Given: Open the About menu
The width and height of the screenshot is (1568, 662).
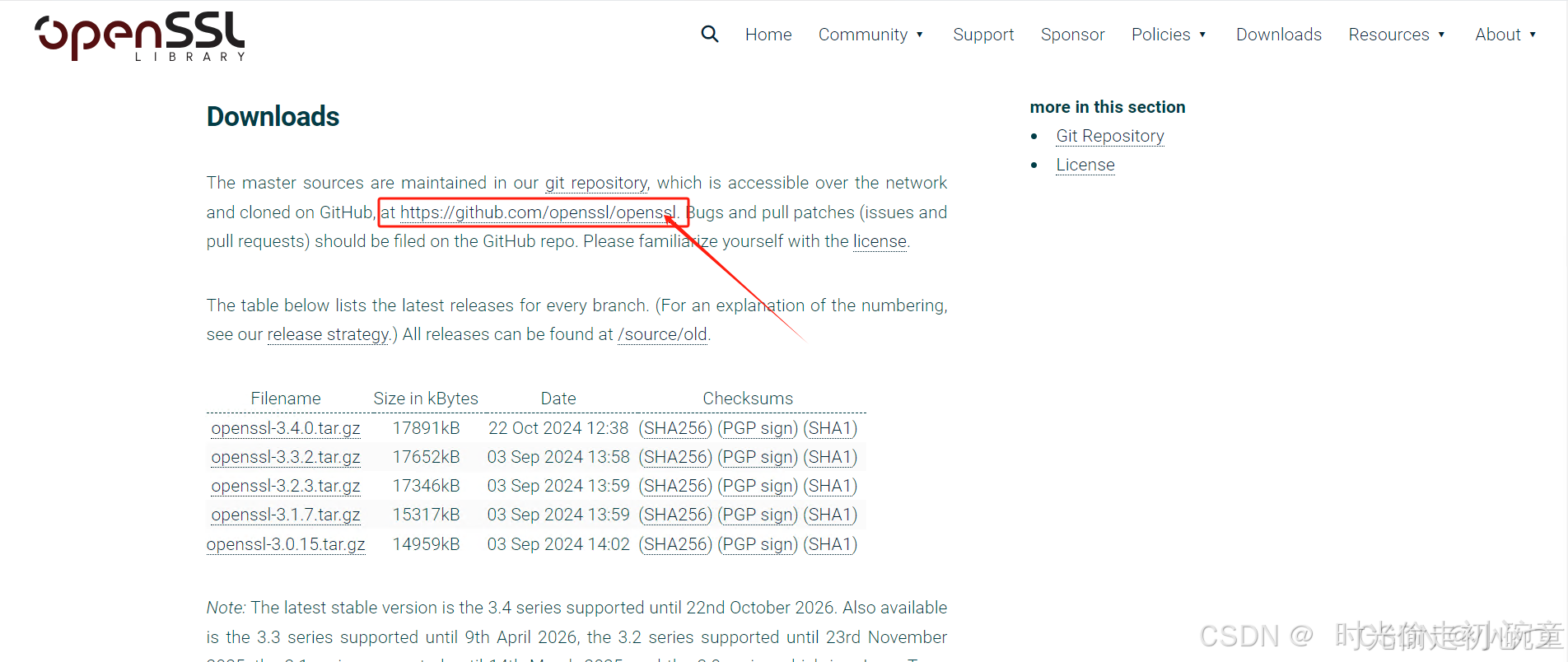Looking at the screenshot, I should 1497,35.
